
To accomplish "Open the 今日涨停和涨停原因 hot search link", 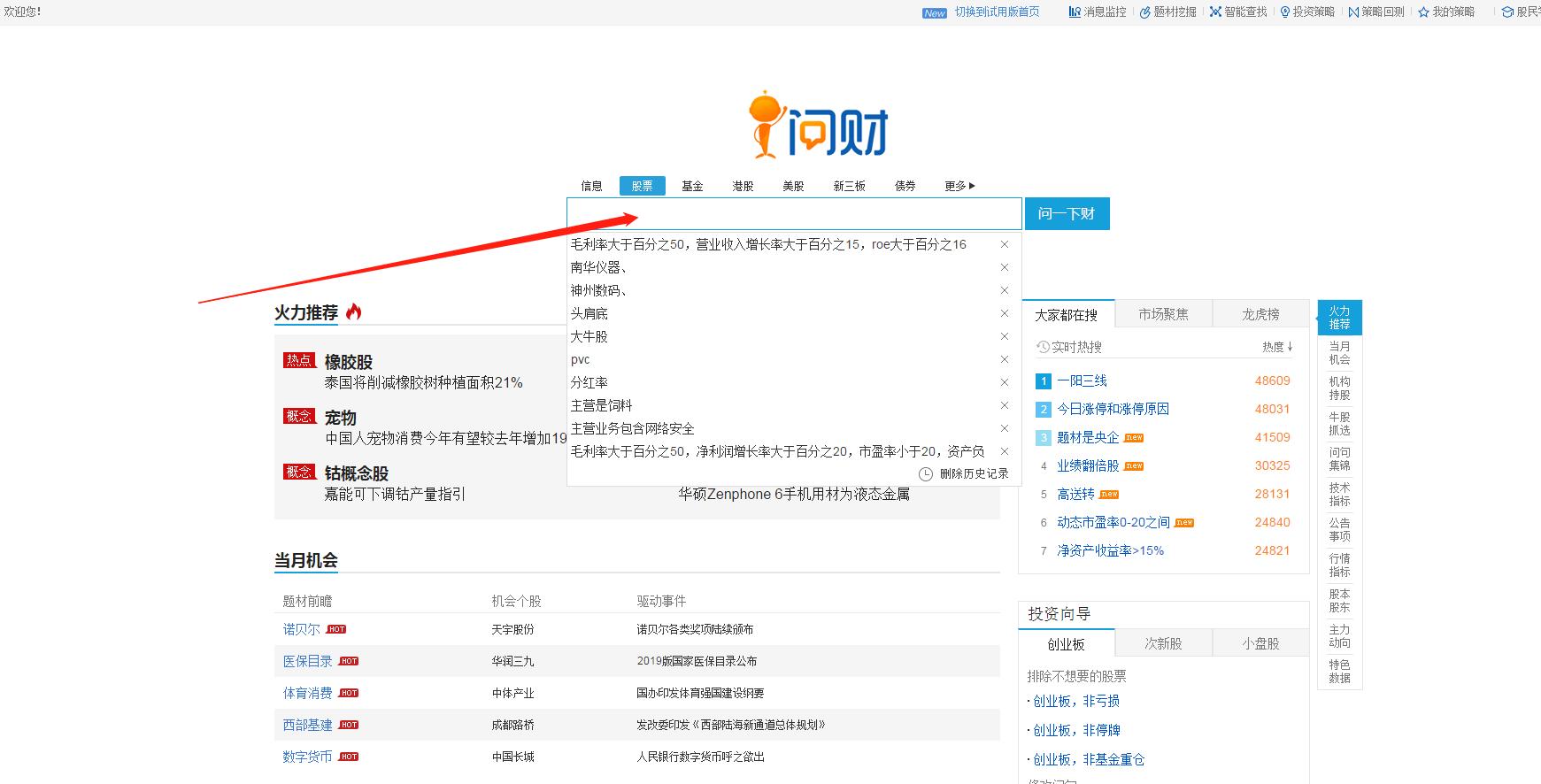I will point(1113,409).
